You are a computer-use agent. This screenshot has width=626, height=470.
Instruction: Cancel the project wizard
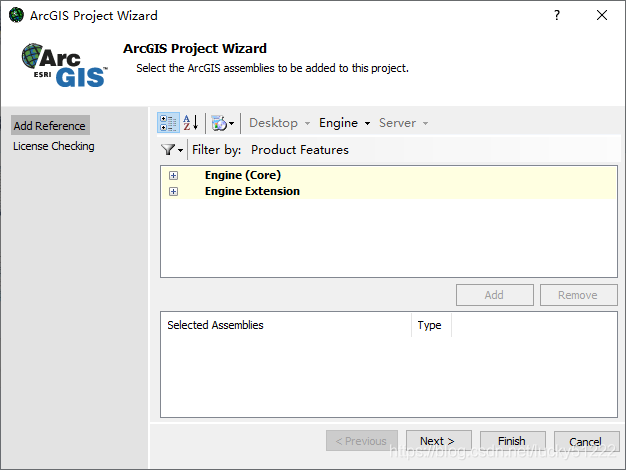coord(586,442)
